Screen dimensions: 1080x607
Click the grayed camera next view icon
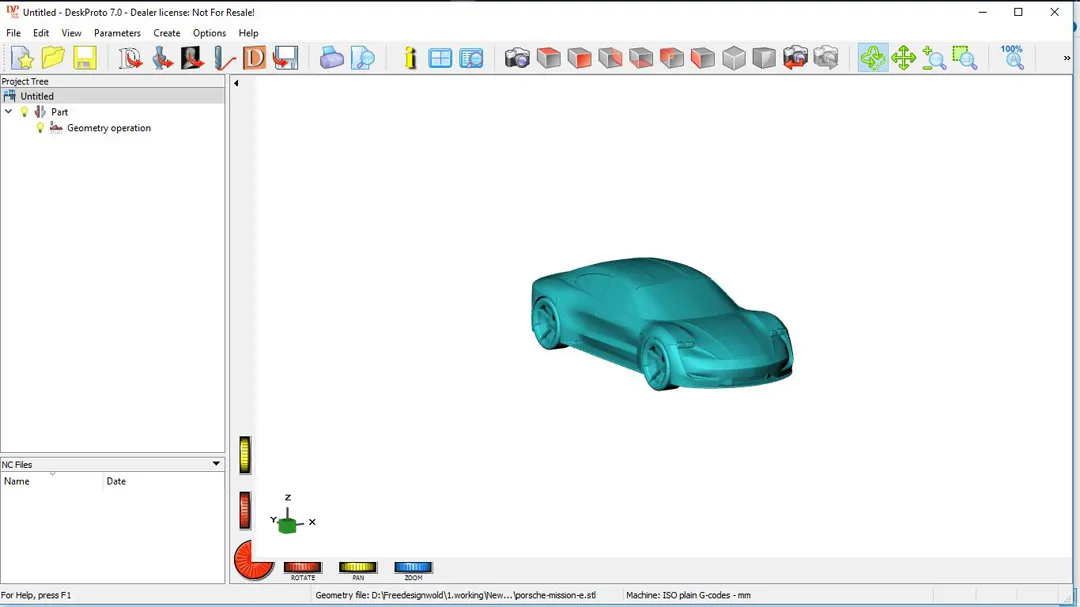coord(826,58)
